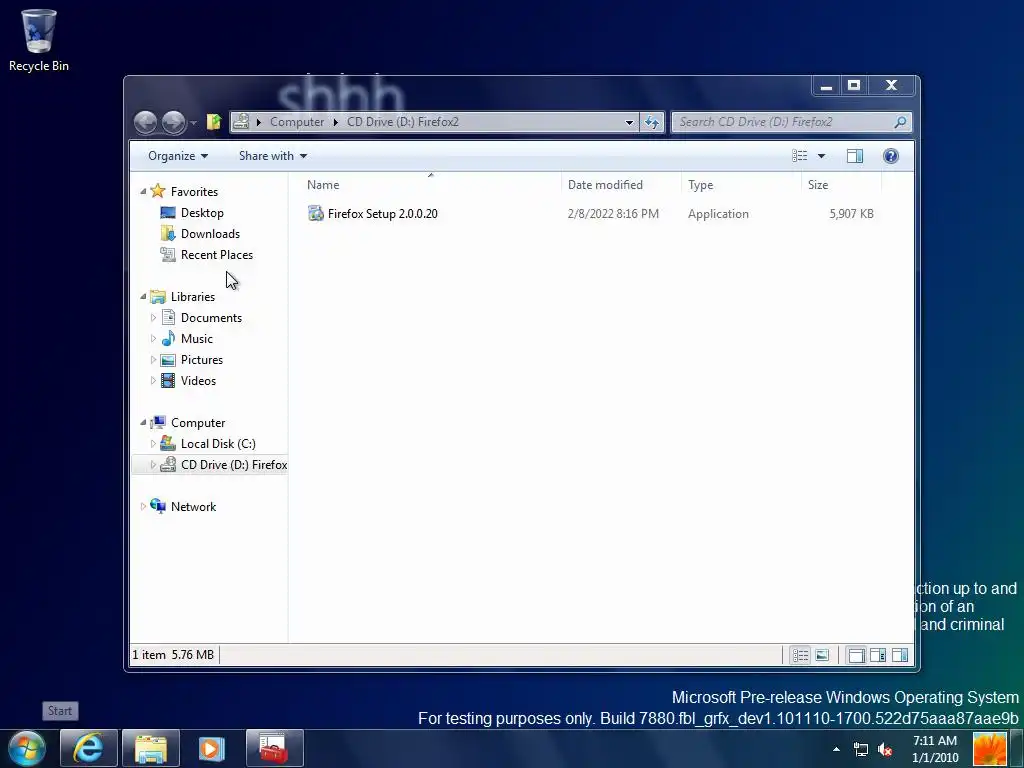Select CD Drive (D:) Firefox2 breadcrumb
This screenshot has height=768, width=1024.
[x=402, y=122]
